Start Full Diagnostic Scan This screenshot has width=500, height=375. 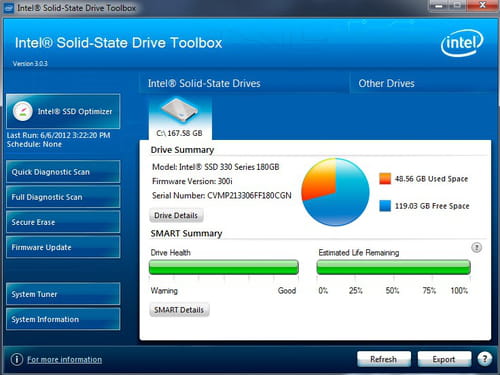point(63,197)
